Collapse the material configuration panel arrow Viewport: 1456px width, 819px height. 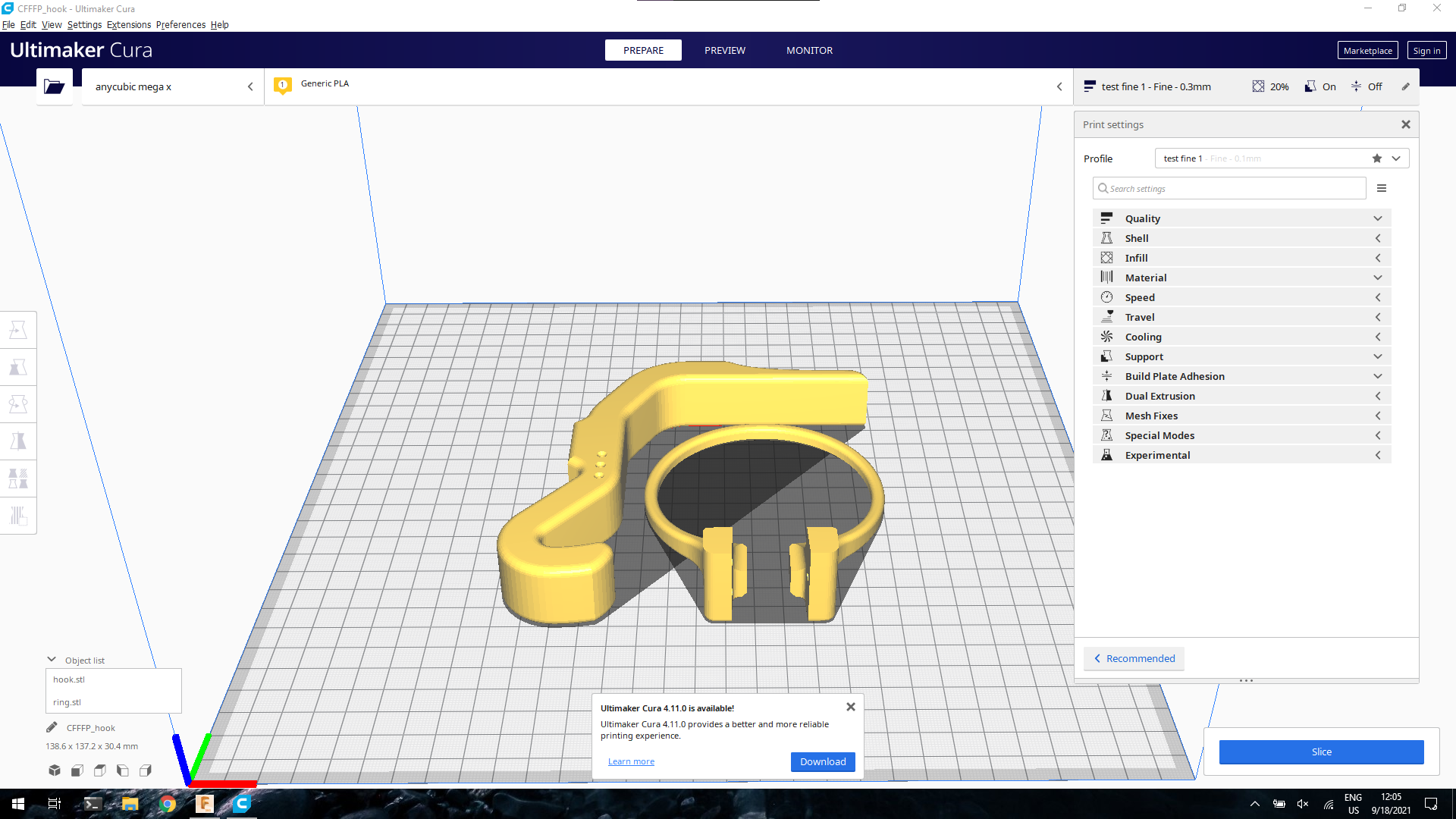point(1059,86)
